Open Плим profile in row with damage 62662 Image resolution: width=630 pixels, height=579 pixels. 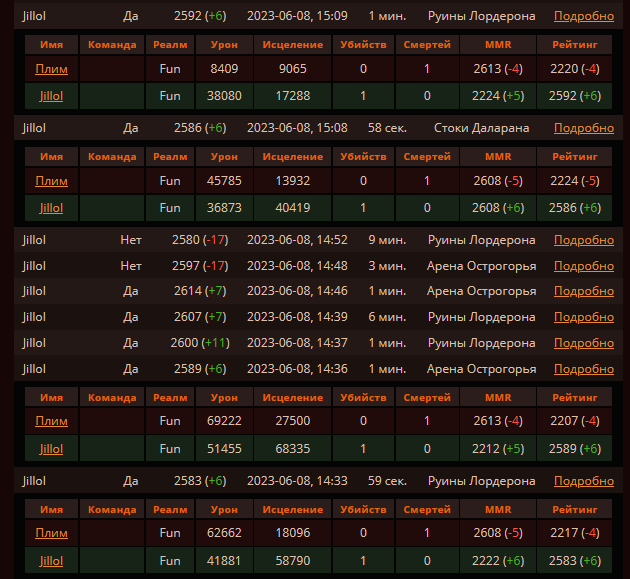coord(51,533)
